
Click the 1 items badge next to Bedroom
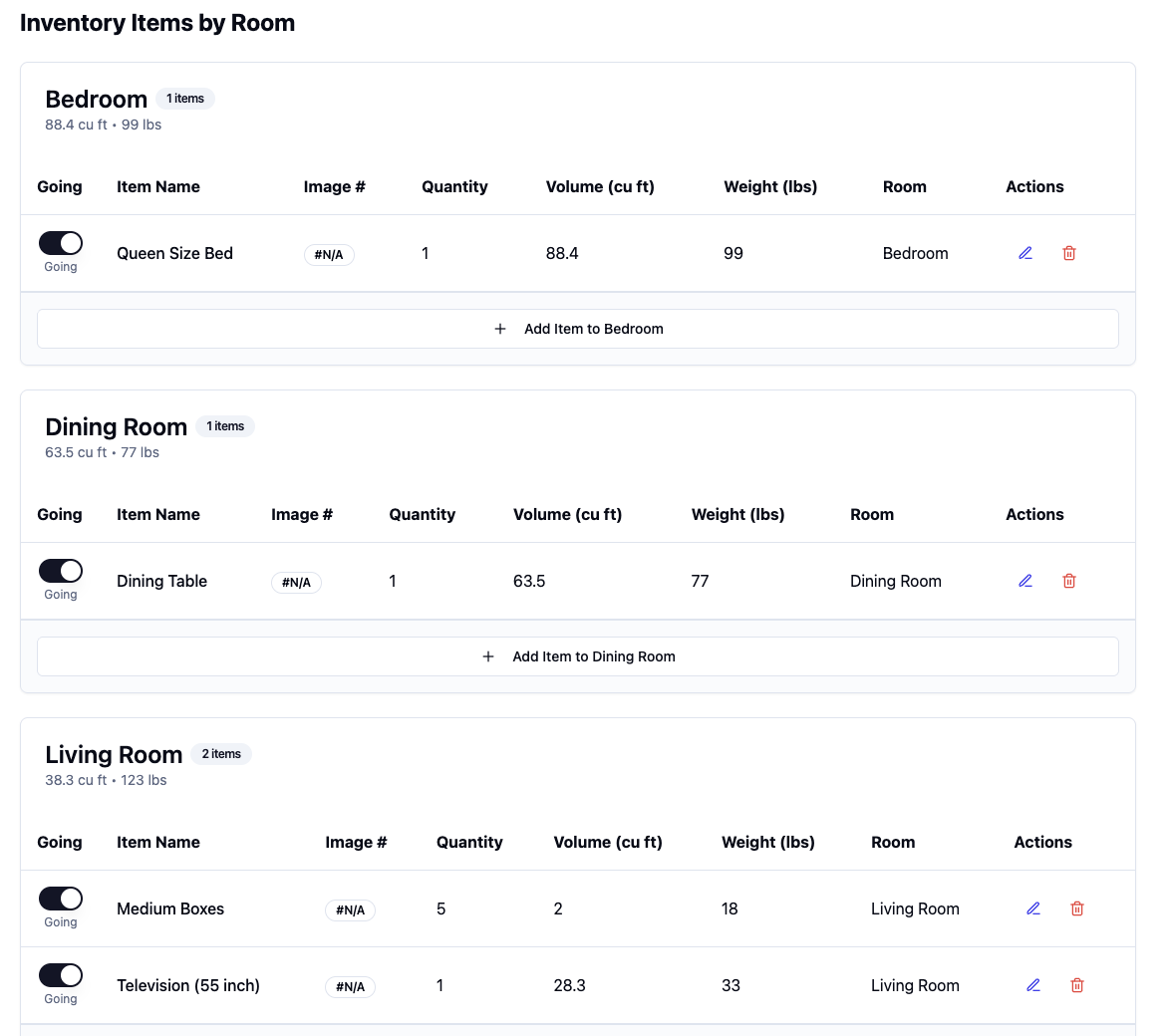tap(185, 99)
